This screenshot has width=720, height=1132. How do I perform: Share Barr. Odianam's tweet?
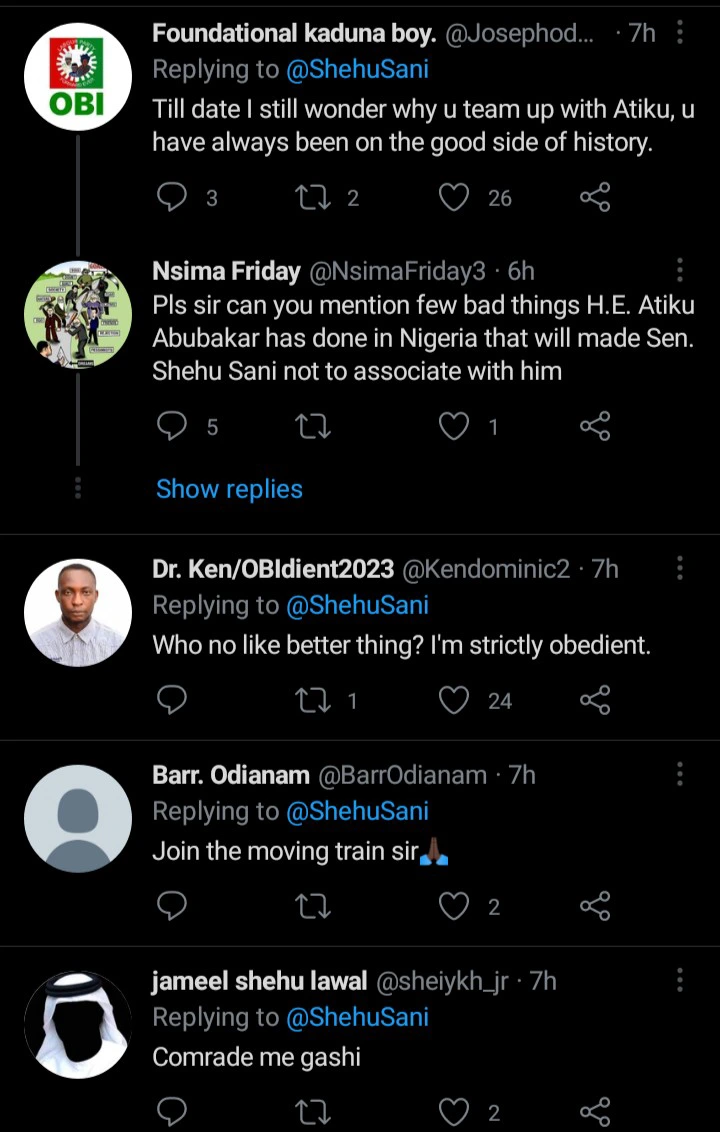[595, 907]
